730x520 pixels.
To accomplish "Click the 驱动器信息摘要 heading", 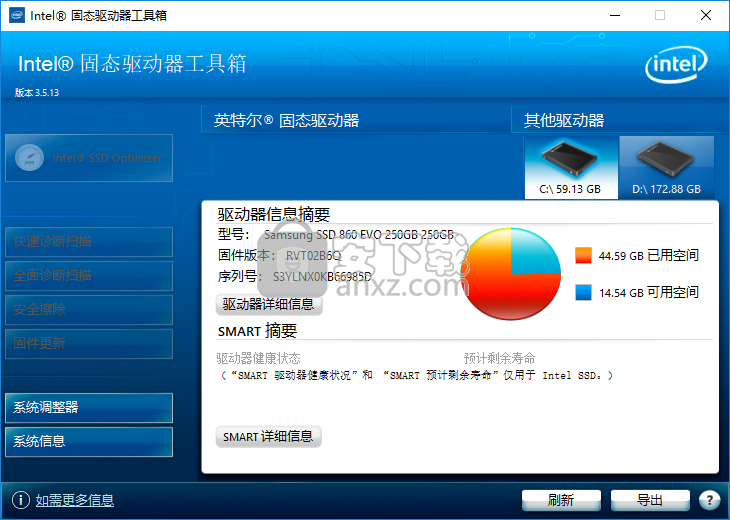I will [x=274, y=214].
